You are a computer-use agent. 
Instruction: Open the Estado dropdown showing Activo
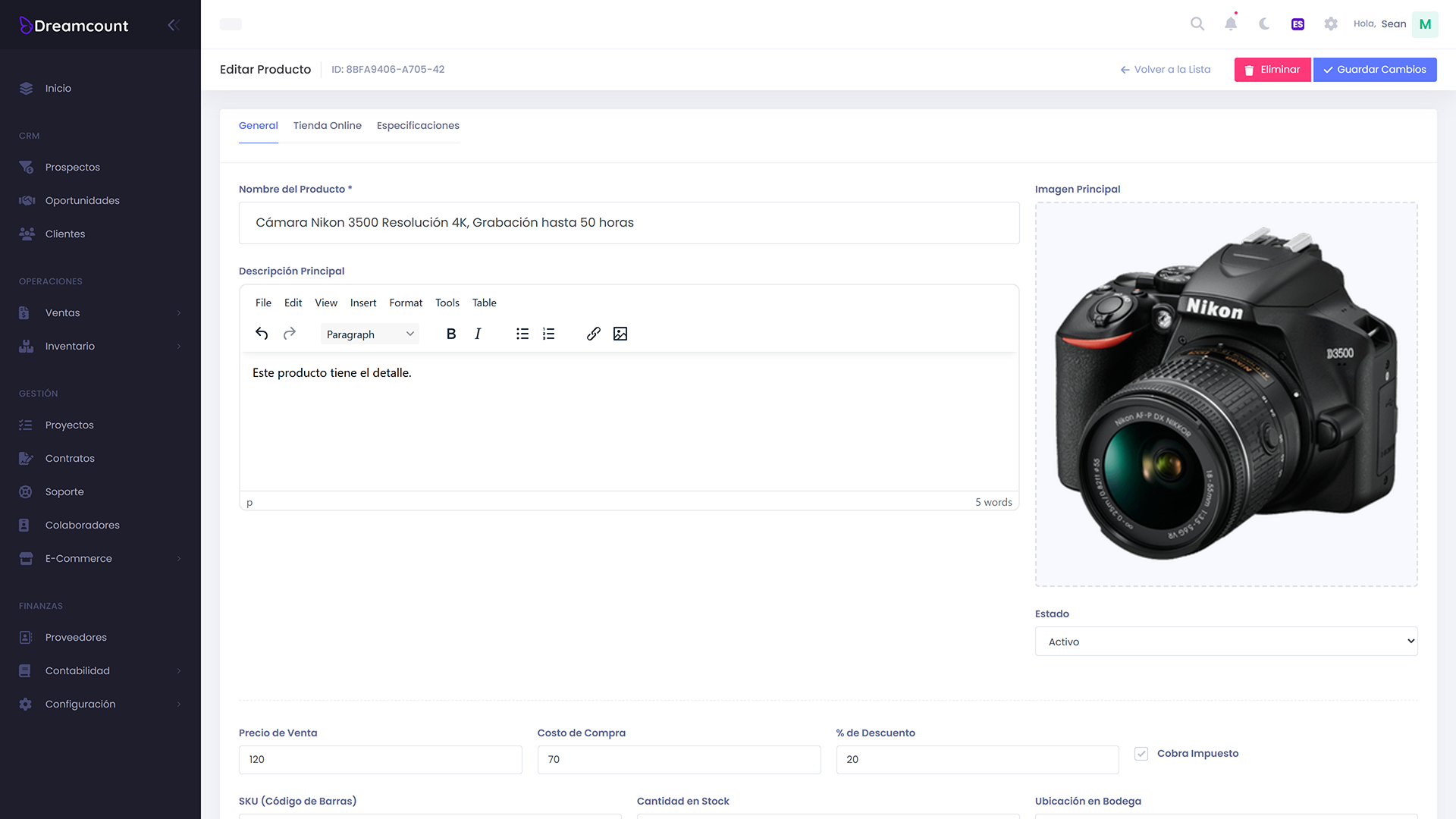pyautogui.click(x=1225, y=641)
